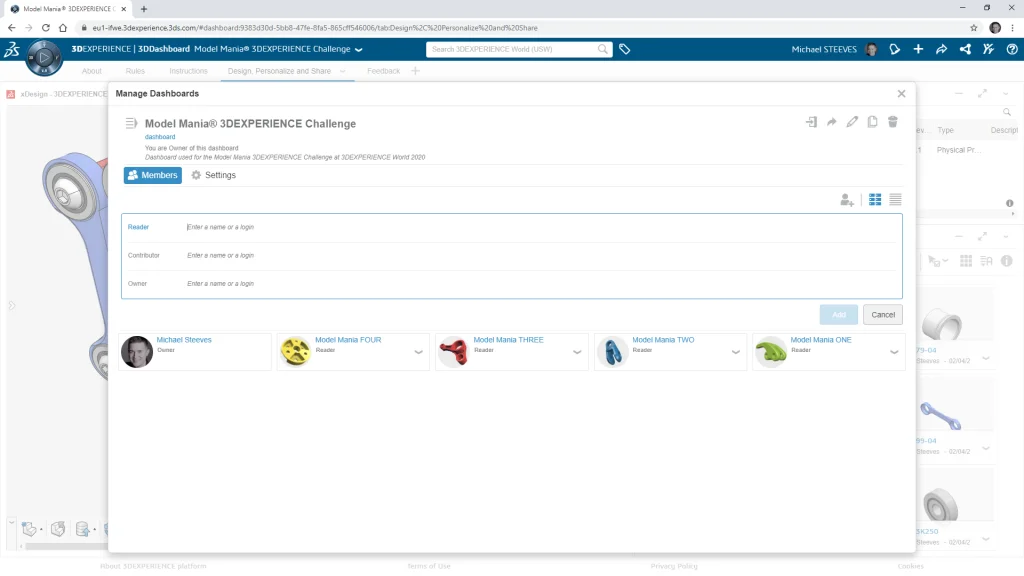This screenshot has height=576, width=1024.
Task: Switch to the Feedback tab
Action: pos(383,71)
